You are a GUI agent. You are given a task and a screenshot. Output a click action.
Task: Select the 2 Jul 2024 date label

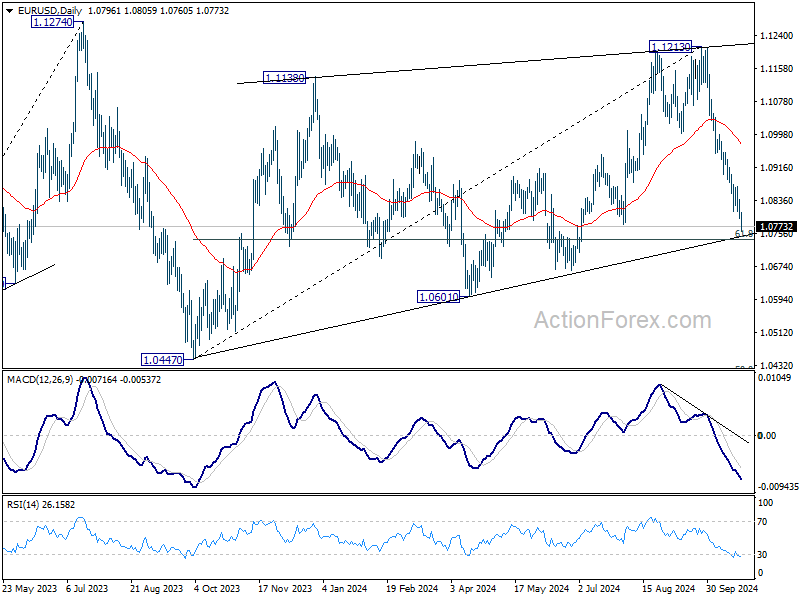point(599,588)
